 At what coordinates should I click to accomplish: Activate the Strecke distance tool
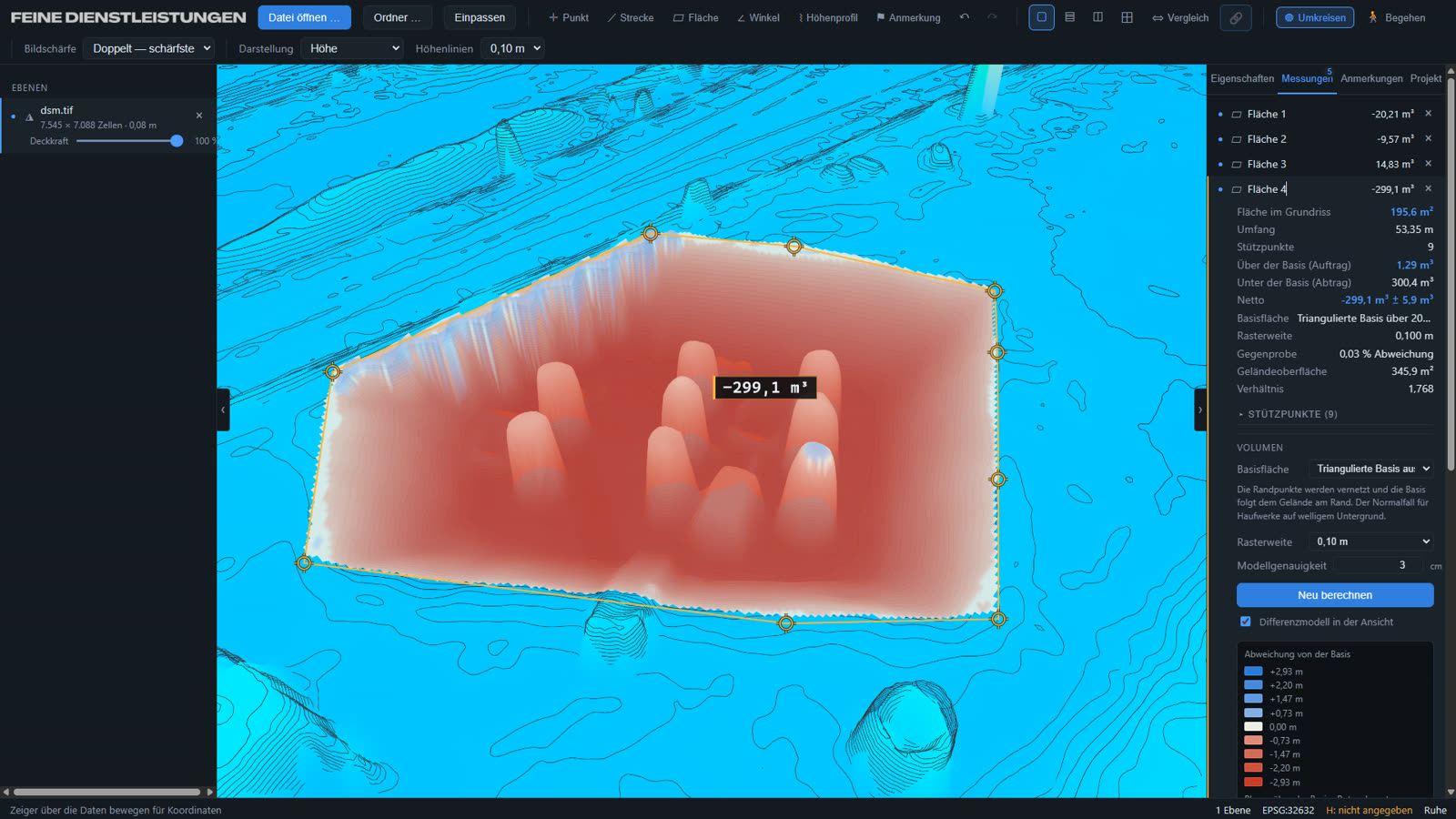[x=631, y=17]
